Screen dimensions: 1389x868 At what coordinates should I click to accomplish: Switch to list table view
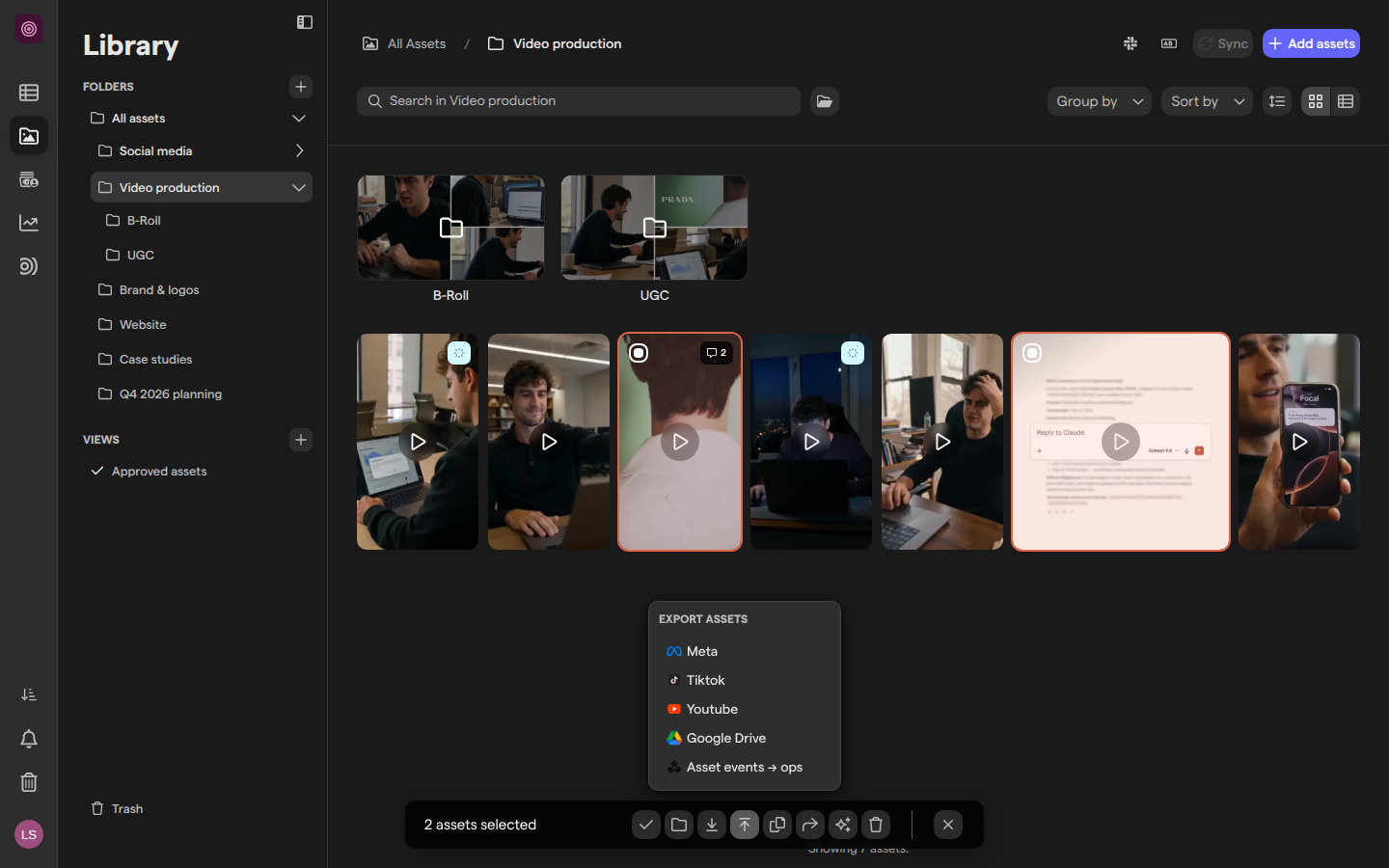tap(1346, 101)
